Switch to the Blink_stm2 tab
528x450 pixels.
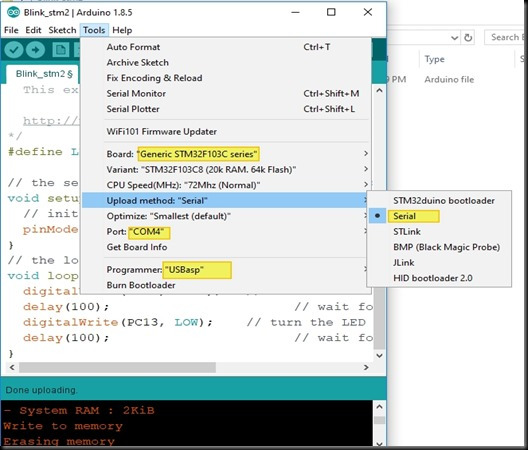(x=44, y=74)
